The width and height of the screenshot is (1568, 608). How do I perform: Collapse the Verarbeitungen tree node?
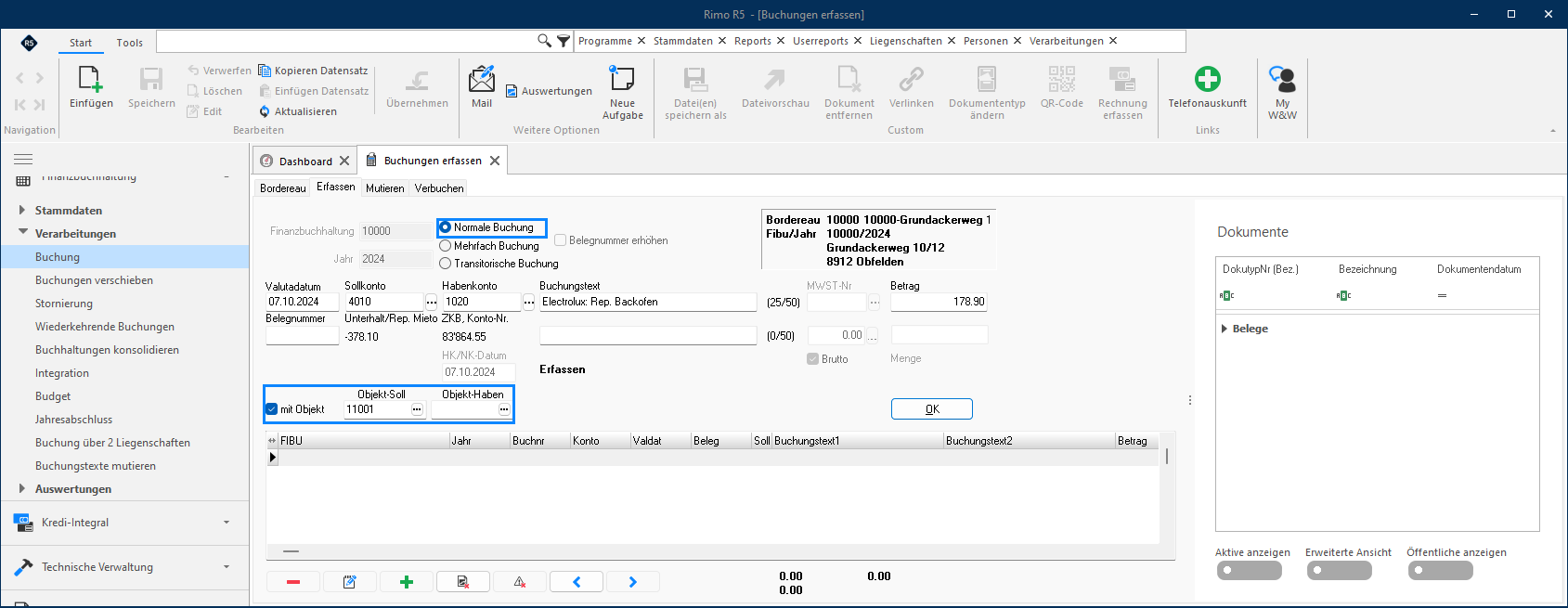(22, 233)
